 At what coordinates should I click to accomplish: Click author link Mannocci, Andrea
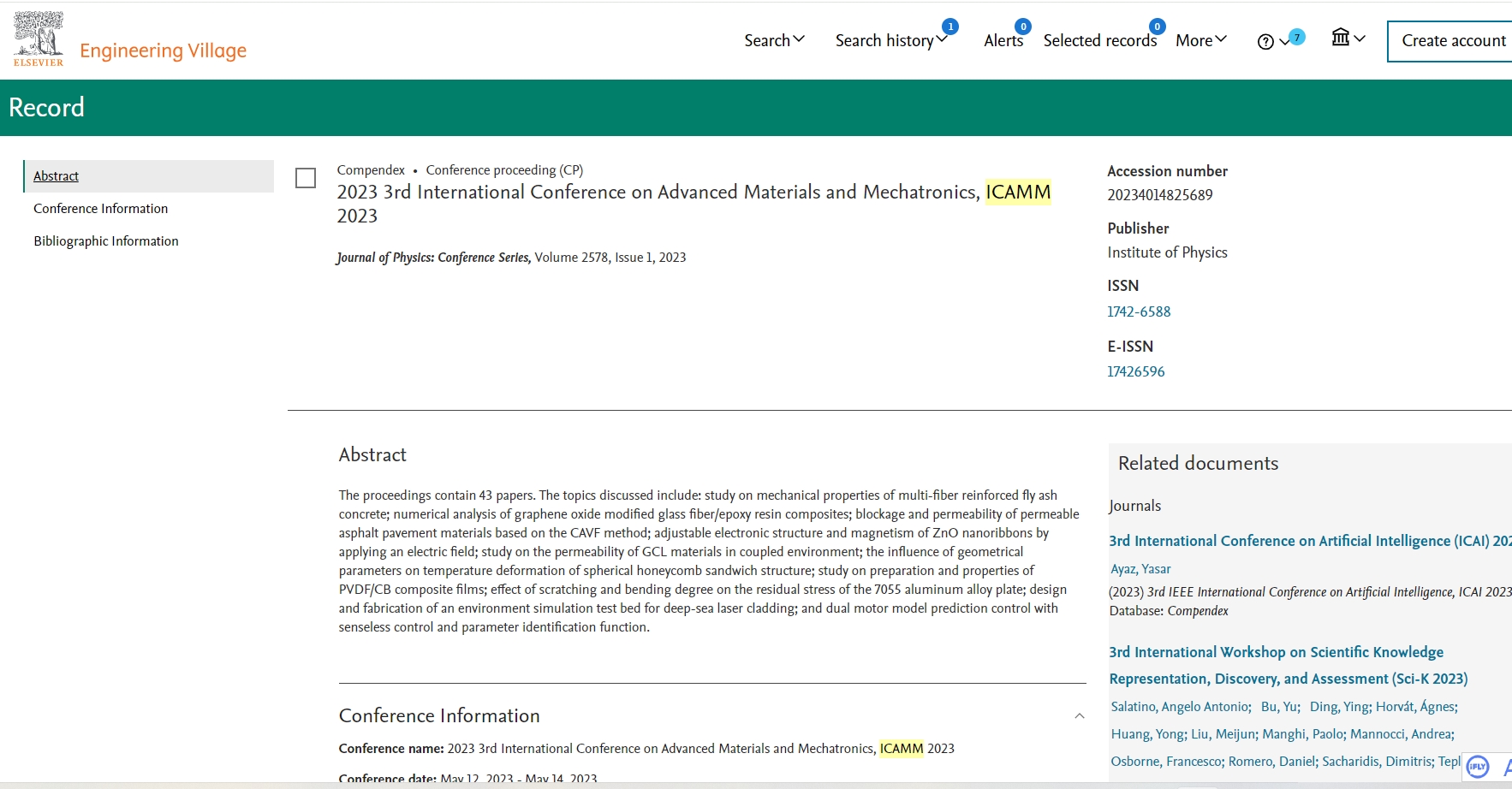(1402, 734)
